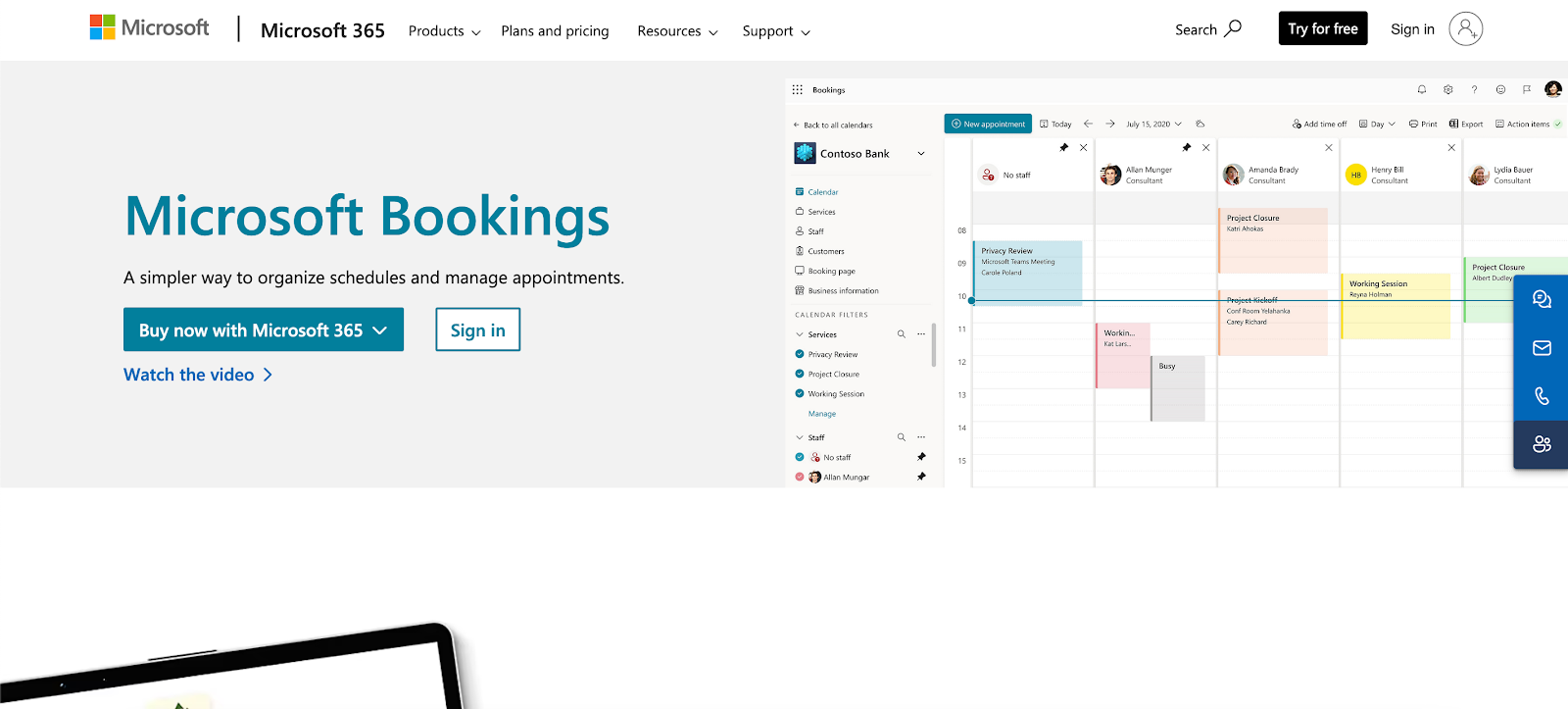Click the pin icon on No staff column
The image size is (1568, 709).
tap(1064, 147)
